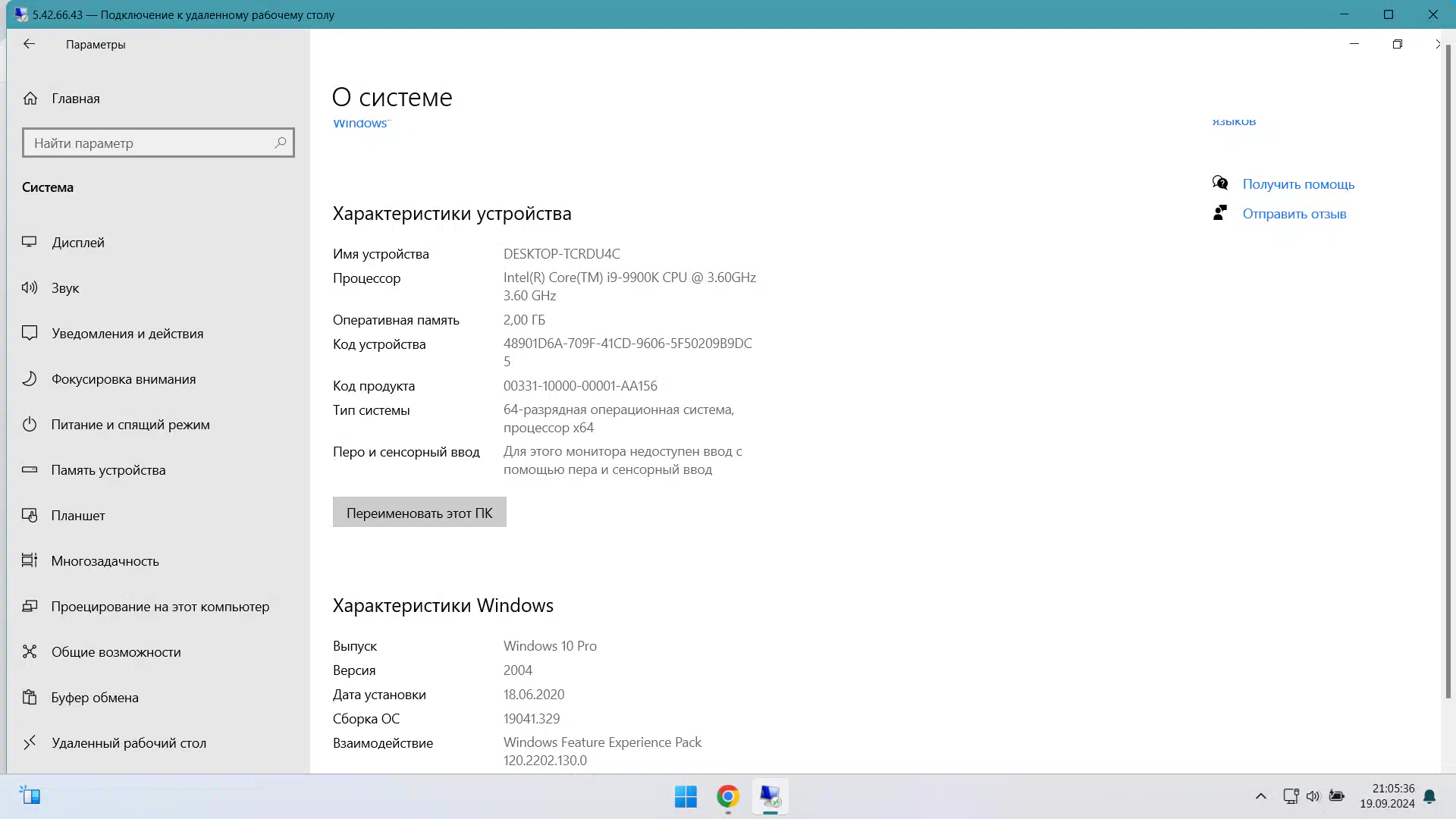The width and height of the screenshot is (1456, 819).
Task: Click the Get help link
Action: 1298,184
